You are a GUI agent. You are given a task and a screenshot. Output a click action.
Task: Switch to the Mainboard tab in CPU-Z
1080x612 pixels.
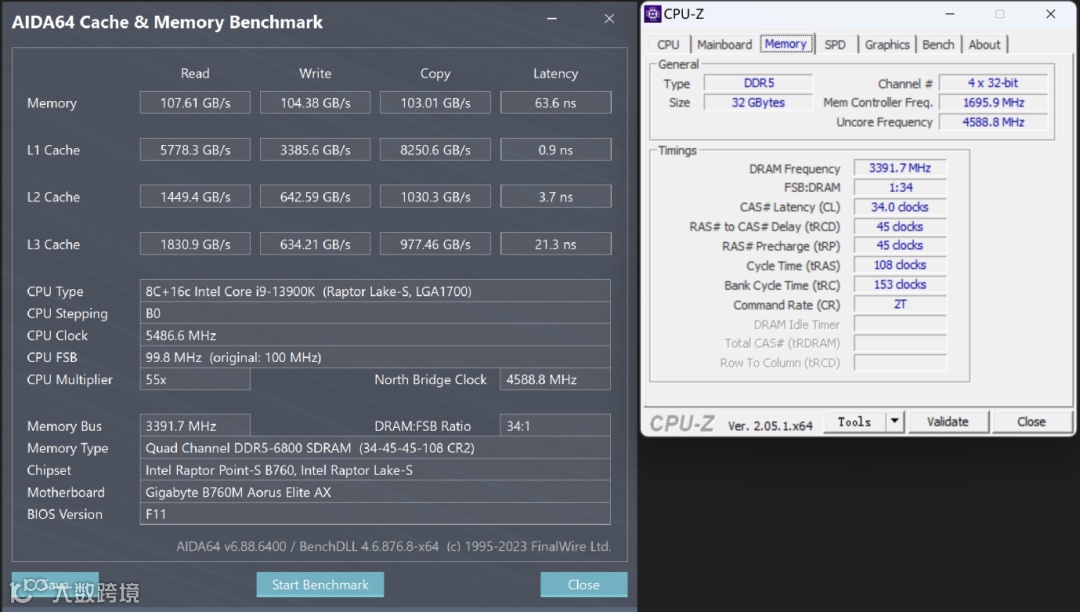724,45
